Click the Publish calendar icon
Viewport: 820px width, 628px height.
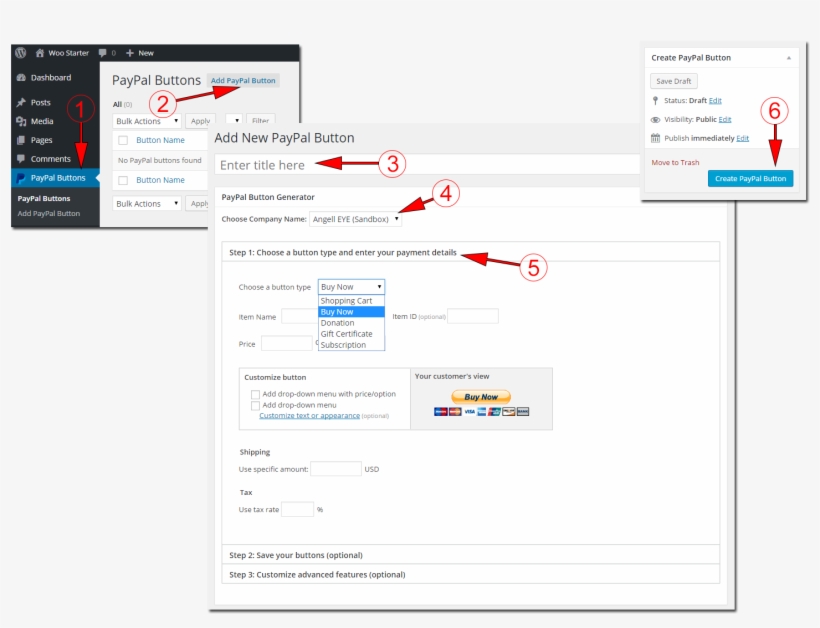click(x=655, y=138)
